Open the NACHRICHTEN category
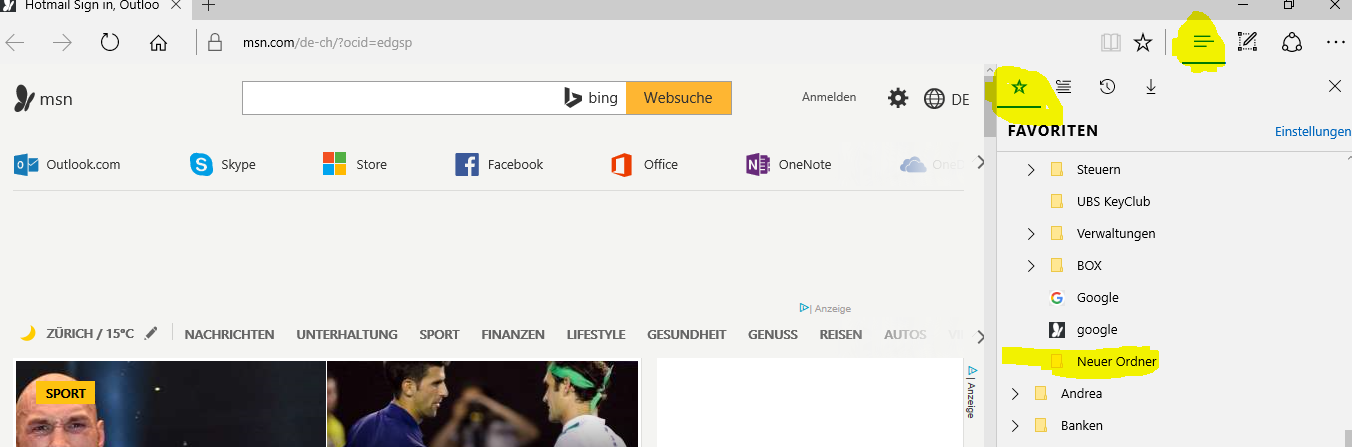The height and width of the screenshot is (447, 1352). coord(230,334)
